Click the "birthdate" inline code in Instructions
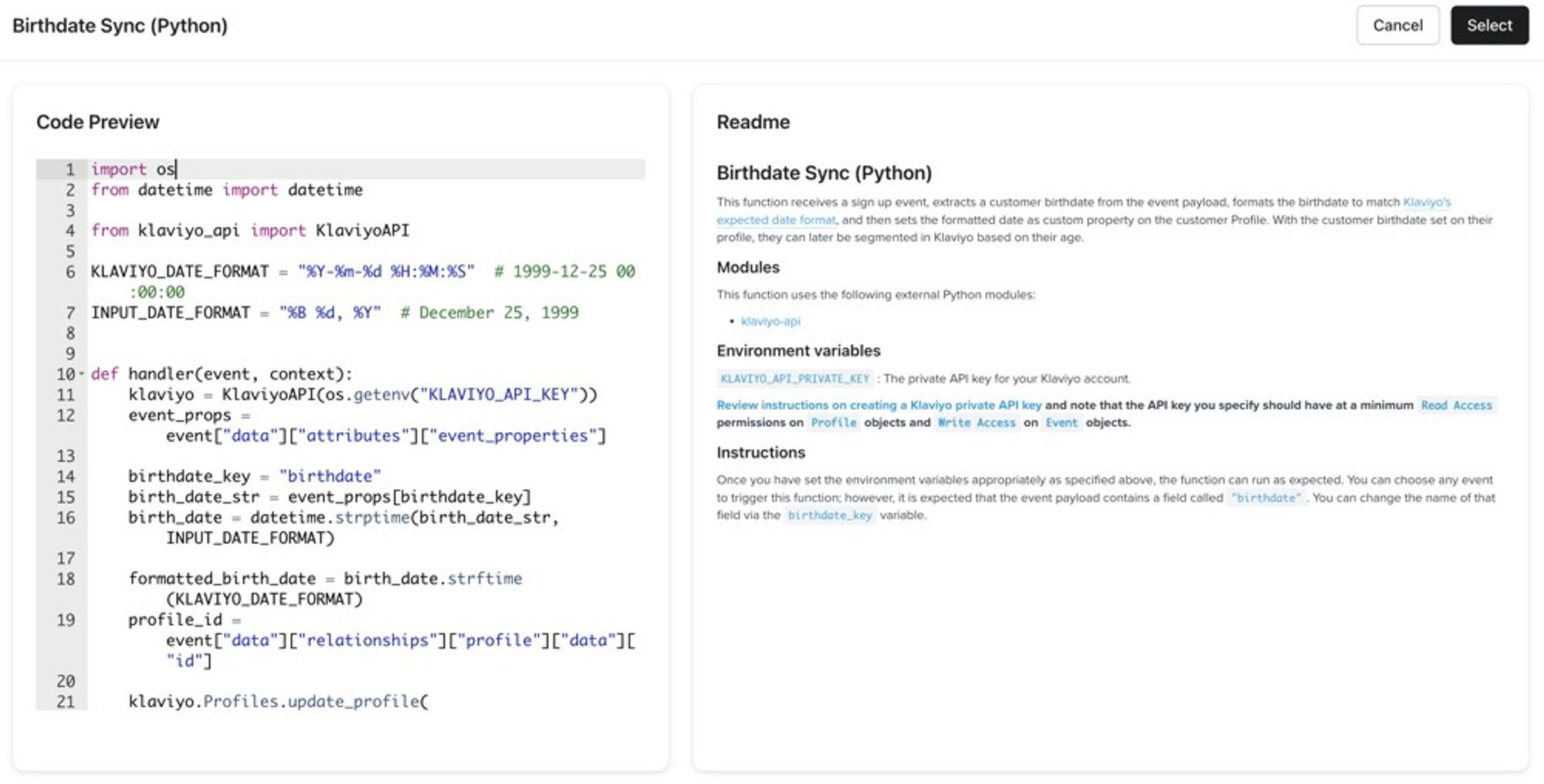Viewport: 1544px width, 784px height. coord(1266,498)
